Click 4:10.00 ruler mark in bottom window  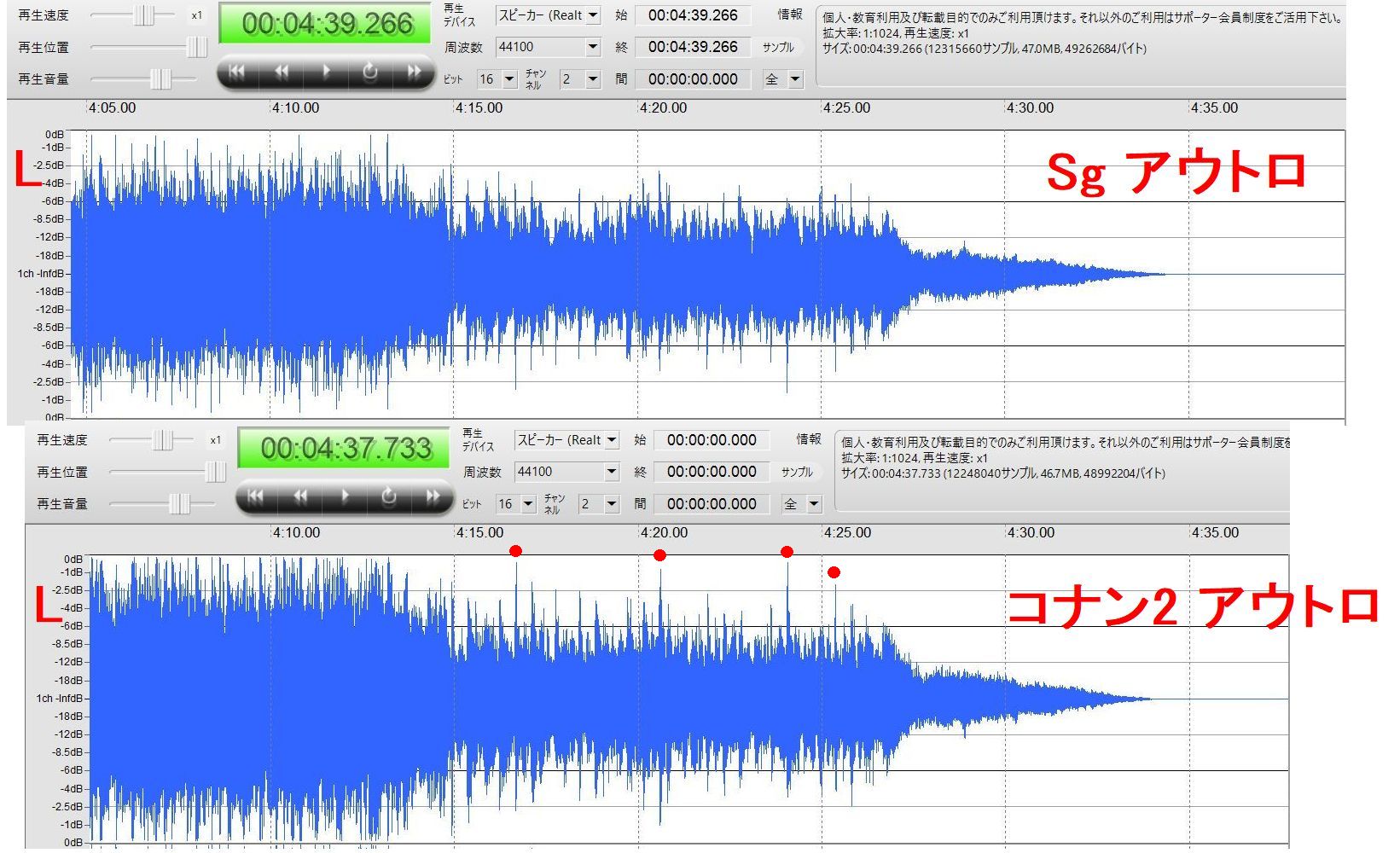(297, 533)
